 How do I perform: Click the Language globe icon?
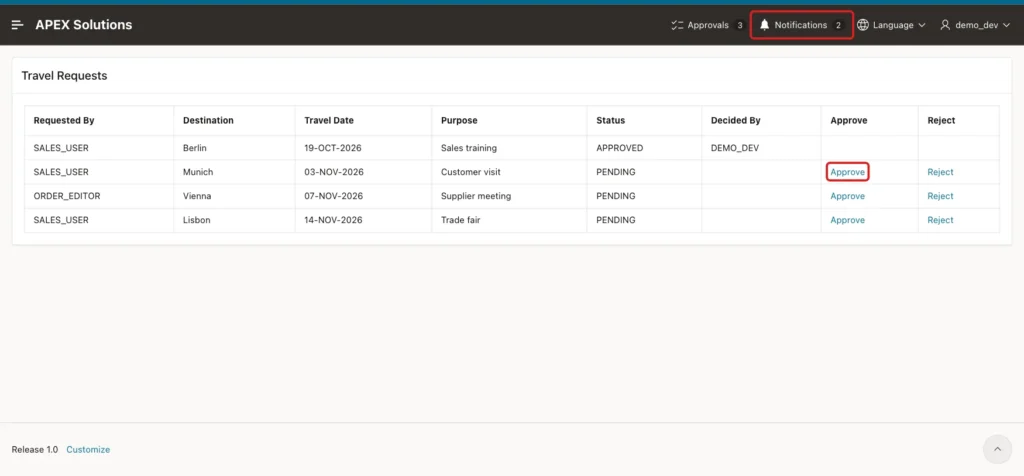coord(863,25)
